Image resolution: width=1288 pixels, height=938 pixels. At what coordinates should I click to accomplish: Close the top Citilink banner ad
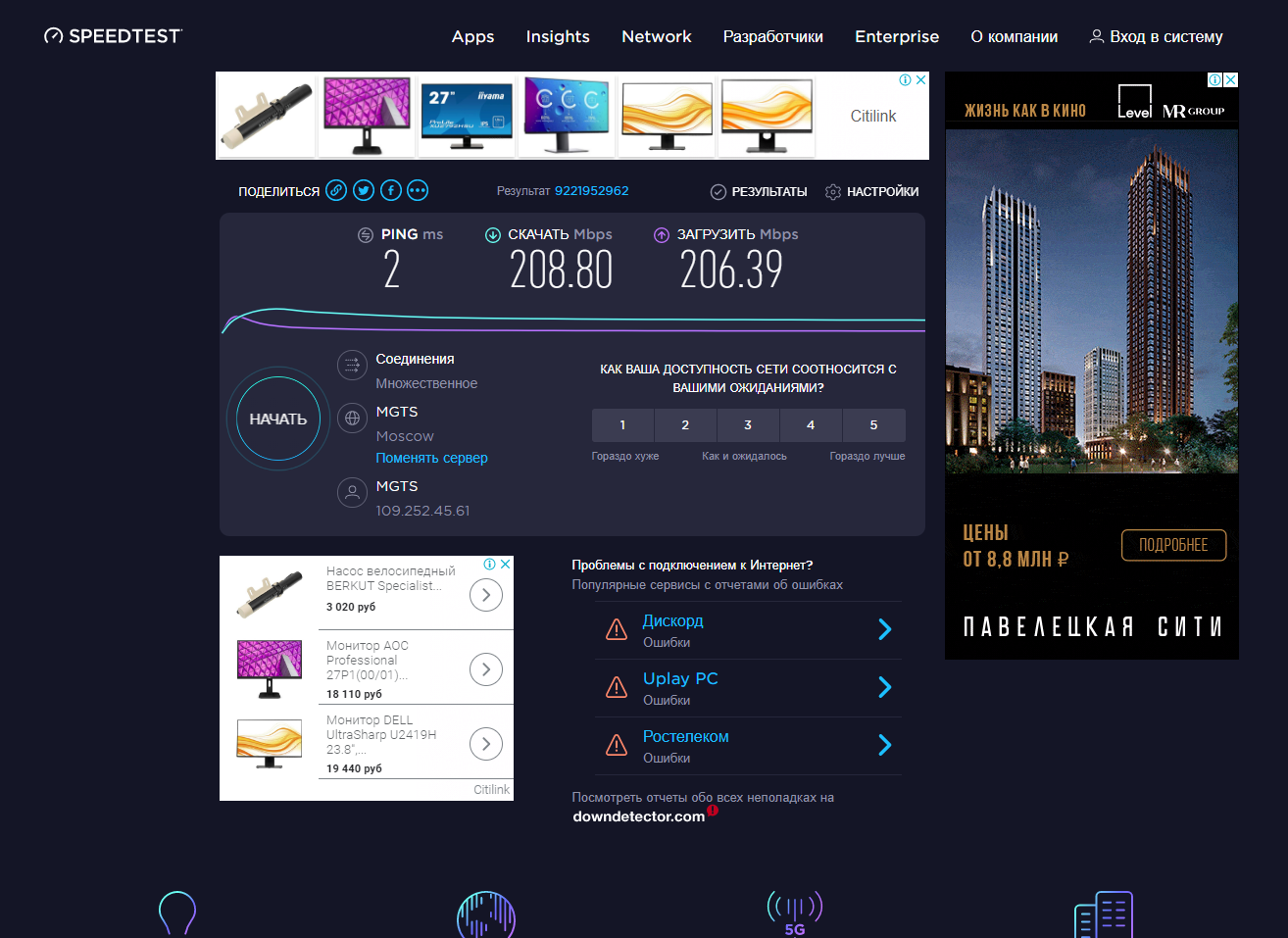[x=921, y=79]
